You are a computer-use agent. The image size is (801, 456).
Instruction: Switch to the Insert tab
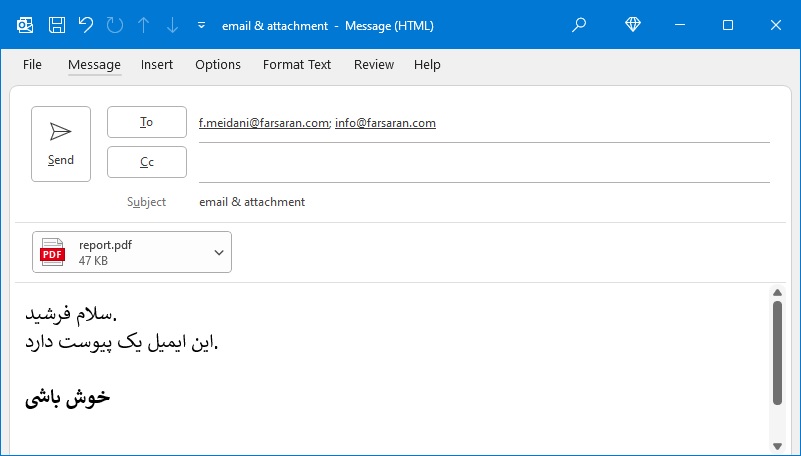[x=157, y=65]
